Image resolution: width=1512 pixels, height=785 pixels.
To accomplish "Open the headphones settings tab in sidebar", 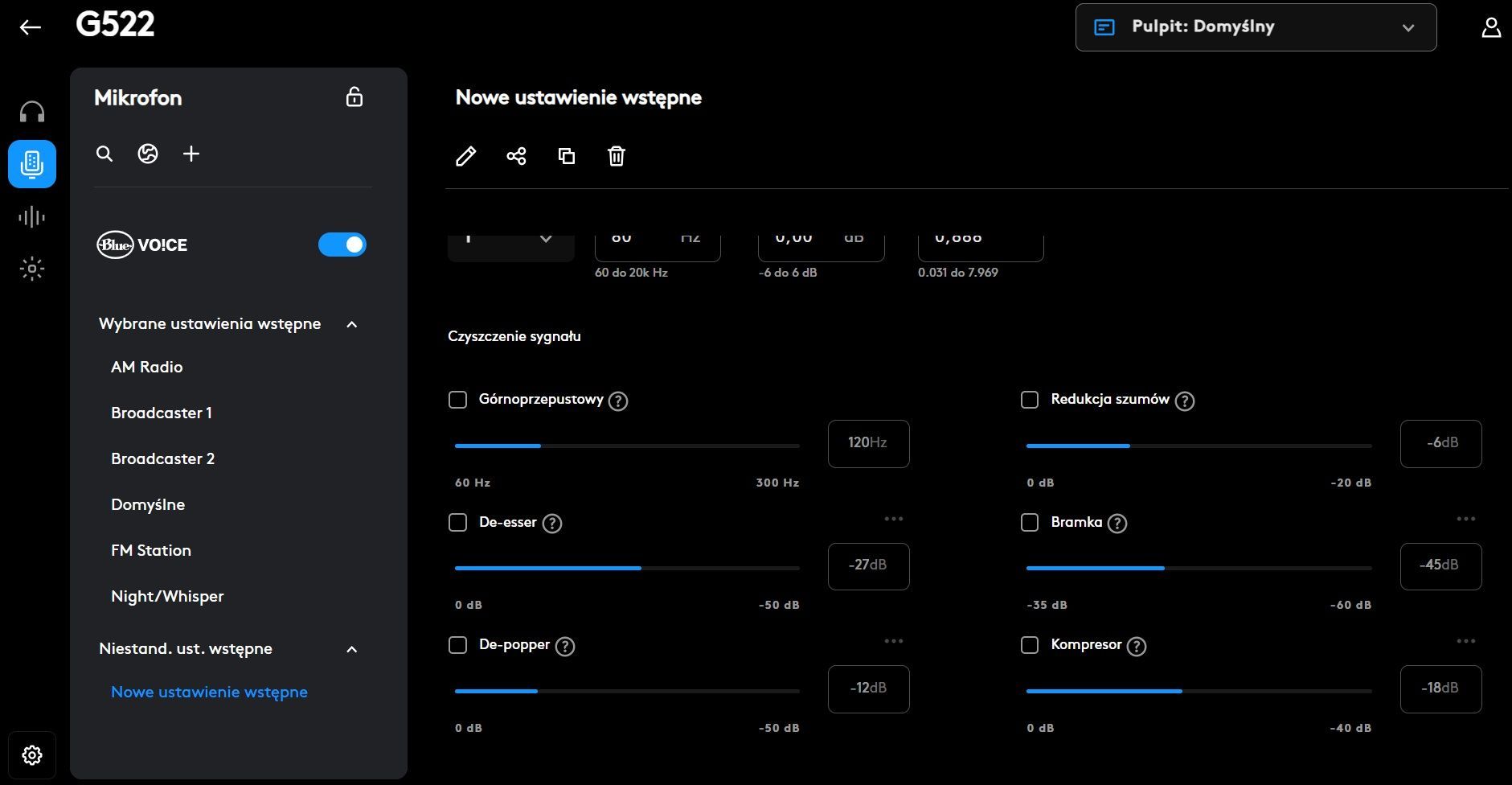I will [32, 112].
